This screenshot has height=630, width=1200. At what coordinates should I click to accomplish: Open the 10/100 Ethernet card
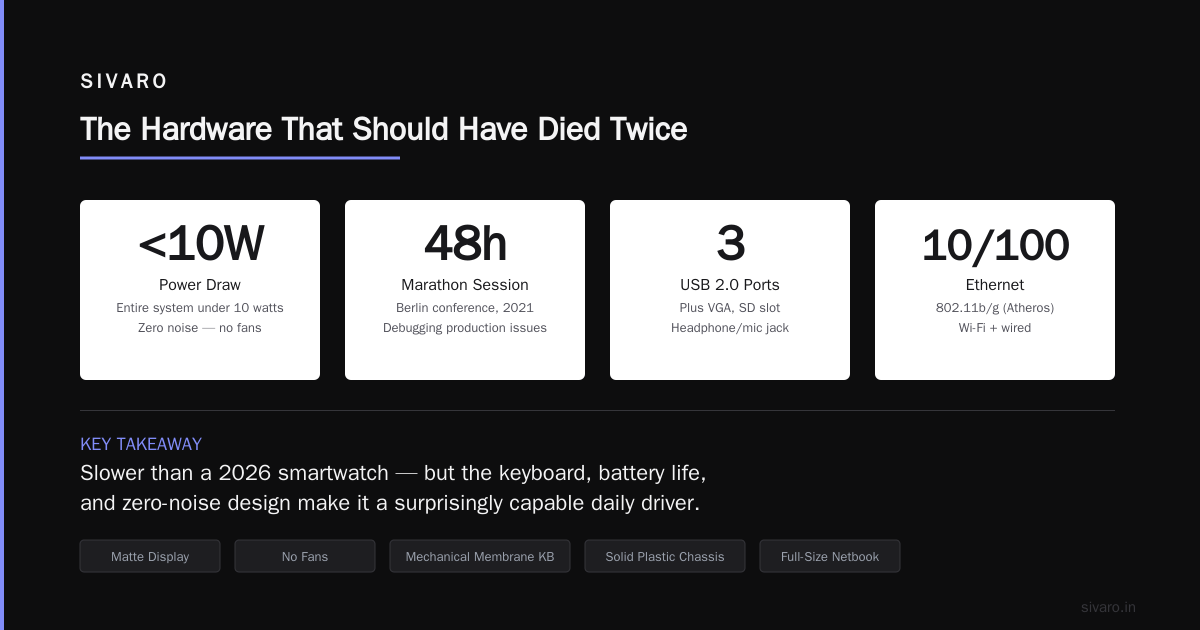coord(995,290)
